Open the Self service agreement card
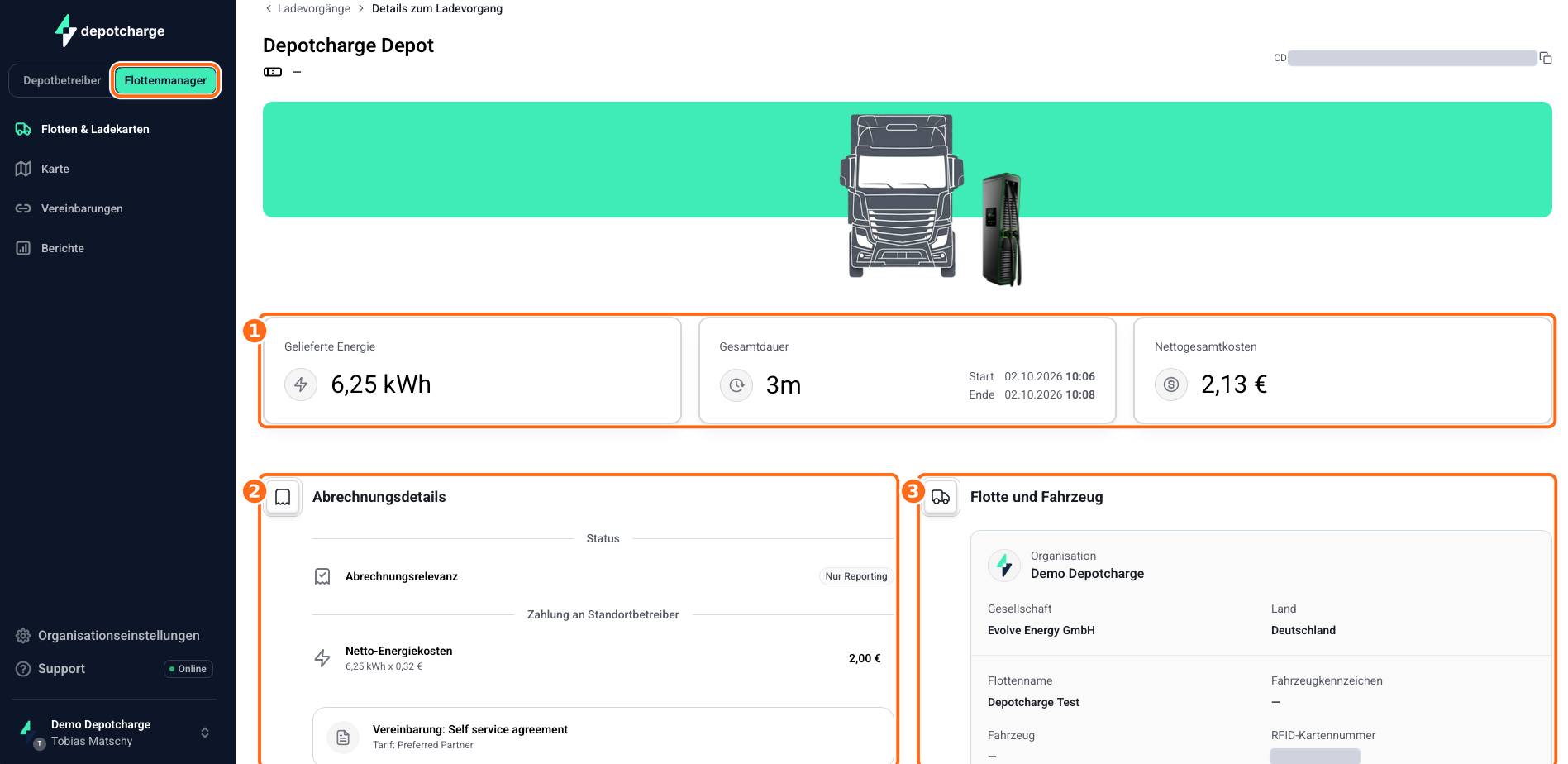Viewport: 1568px width, 764px height. 603,736
